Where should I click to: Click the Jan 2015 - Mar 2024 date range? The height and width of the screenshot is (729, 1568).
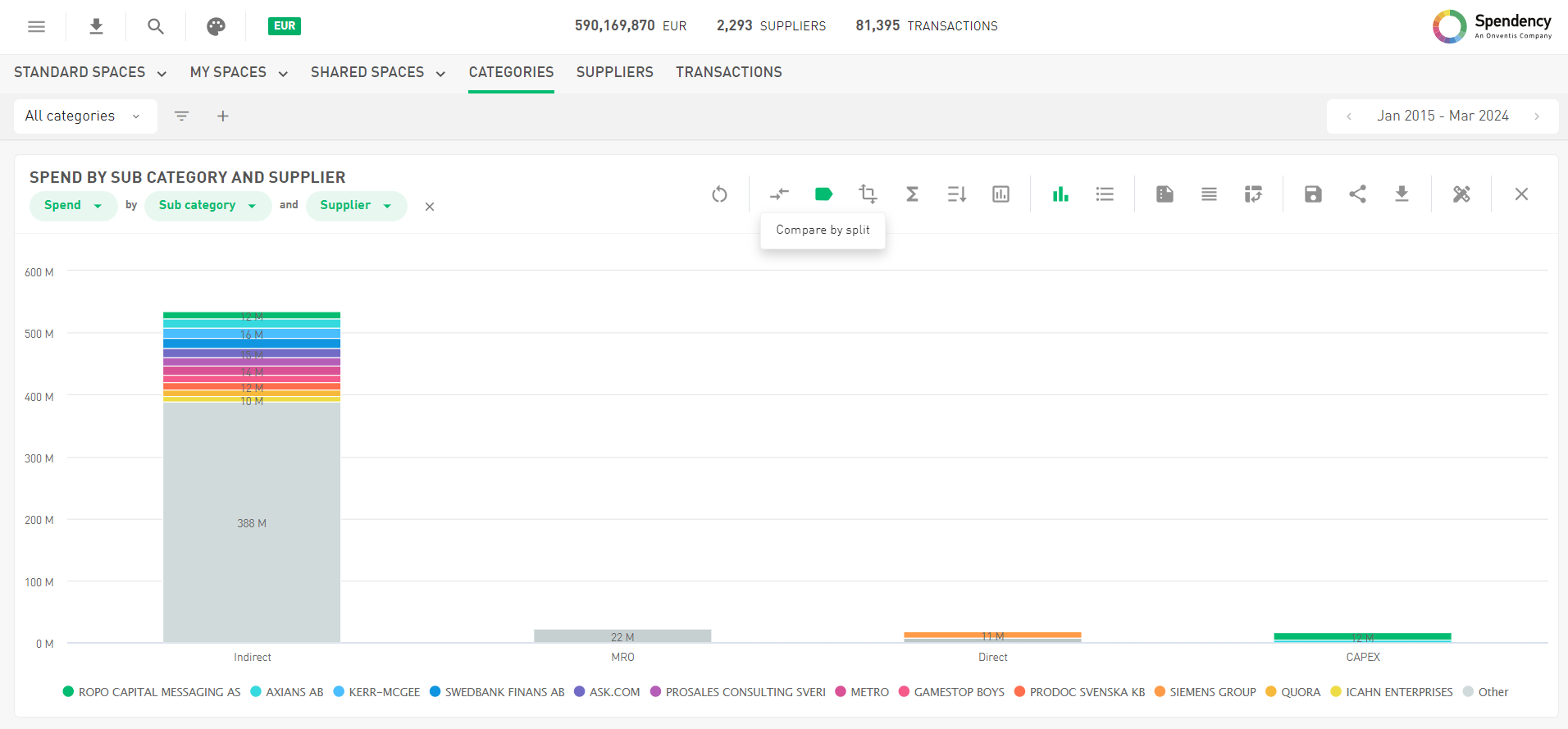pyautogui.click(x=1443, y=116)
